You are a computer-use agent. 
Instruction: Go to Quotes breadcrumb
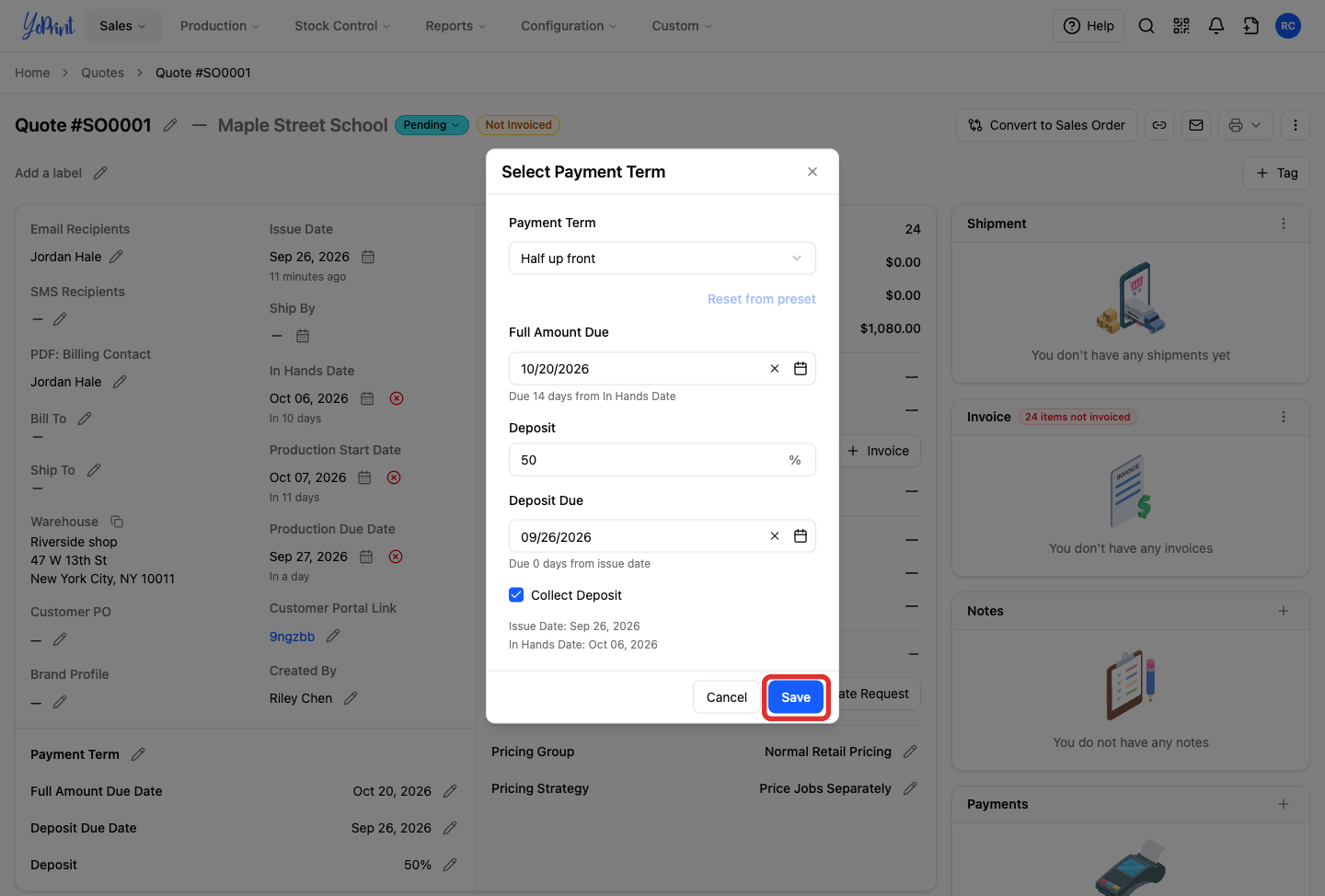[x=102, y=73]
